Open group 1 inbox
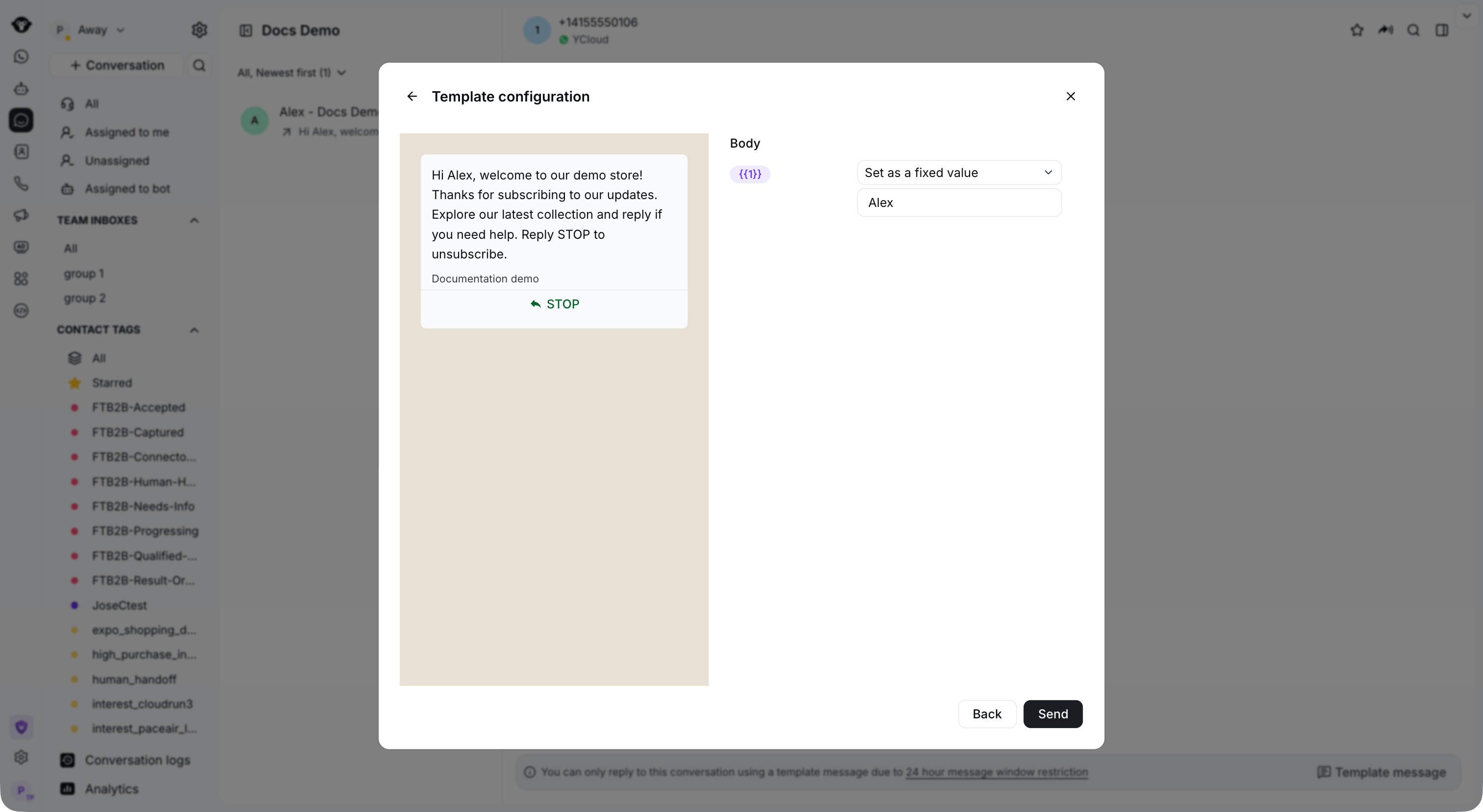This screenshot has width=1483, height=812. (x=83, y=273)
